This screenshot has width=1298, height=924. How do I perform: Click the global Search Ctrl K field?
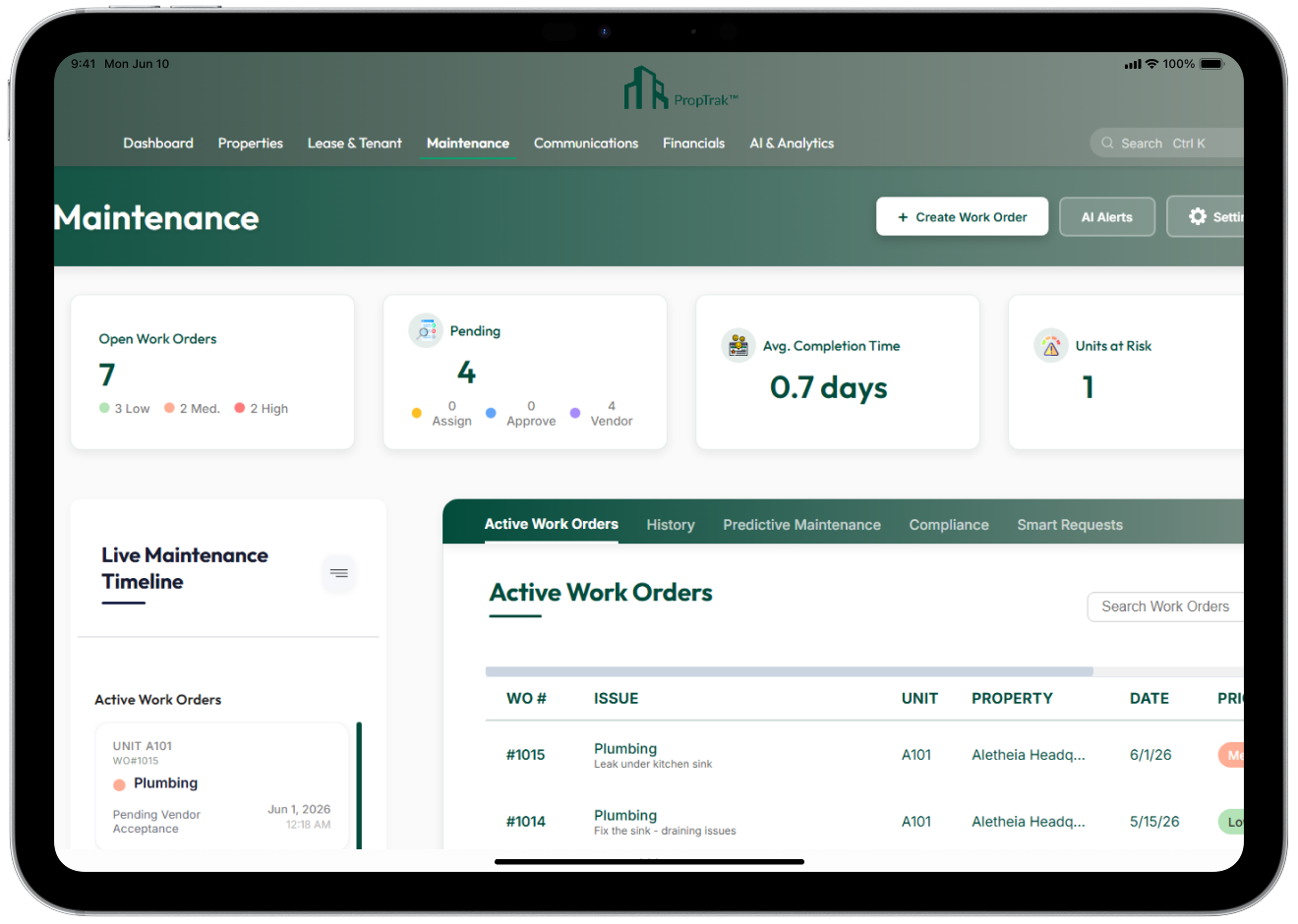tap(1166, 144)
